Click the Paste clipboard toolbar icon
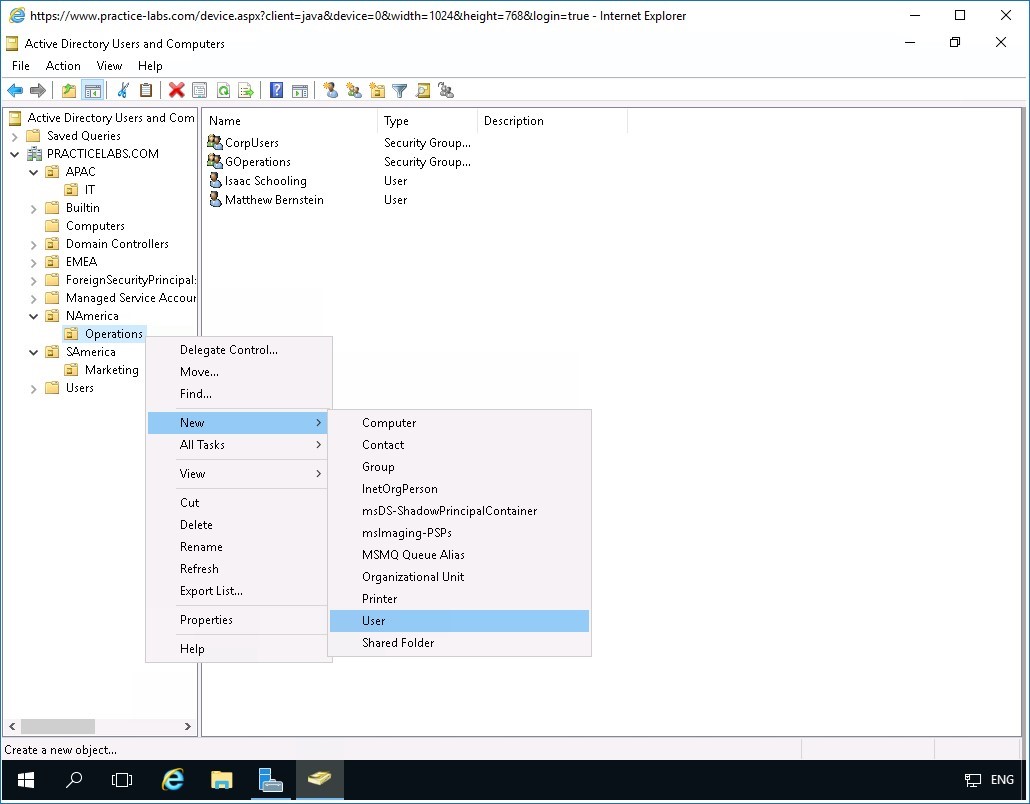The height and width of the screenshot is (804, 1030). [146, 91]
